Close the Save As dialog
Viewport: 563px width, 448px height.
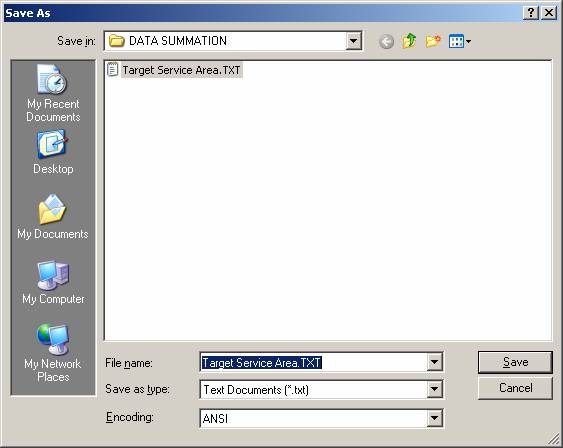click(549, 13)
